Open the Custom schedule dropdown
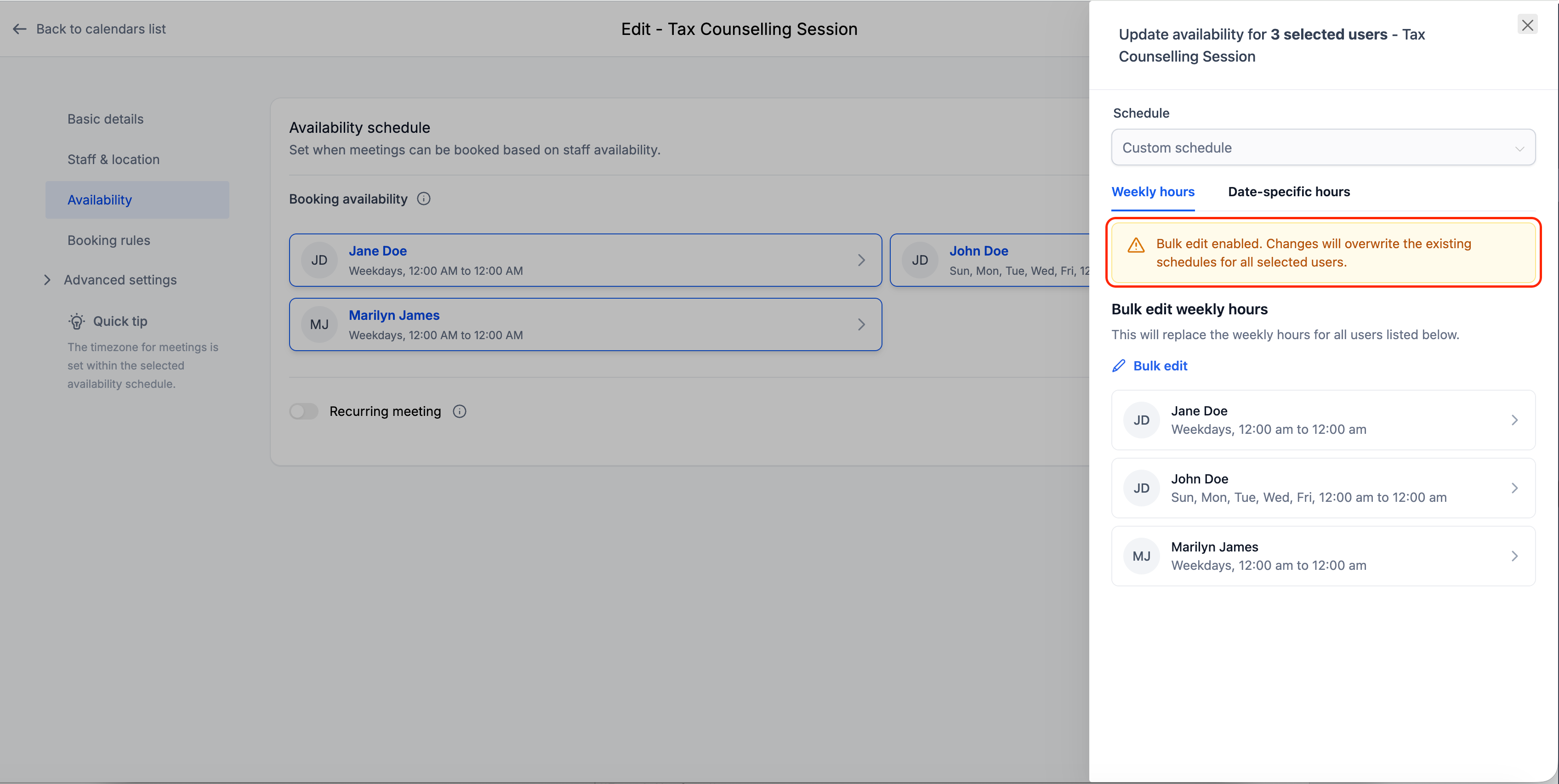Screen dimensions: 1559x784 (1323, 148)
